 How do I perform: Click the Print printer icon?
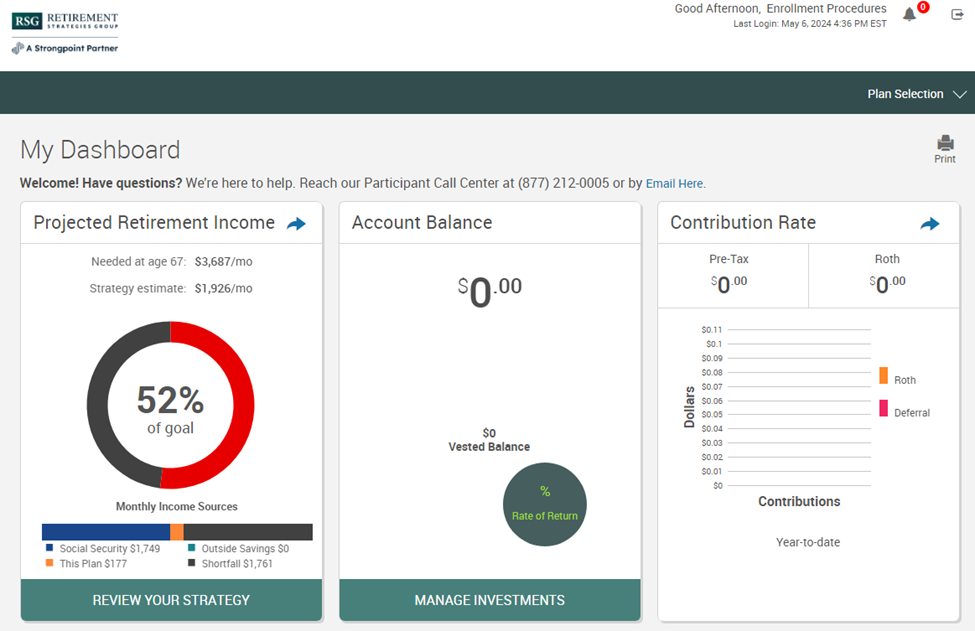945,143
